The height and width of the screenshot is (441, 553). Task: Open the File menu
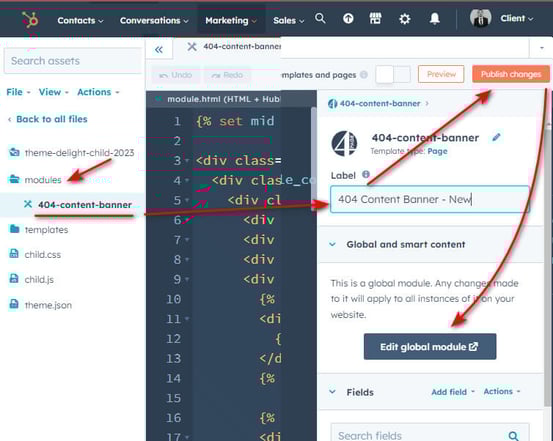pyautogui.click(x=18, y=92)
